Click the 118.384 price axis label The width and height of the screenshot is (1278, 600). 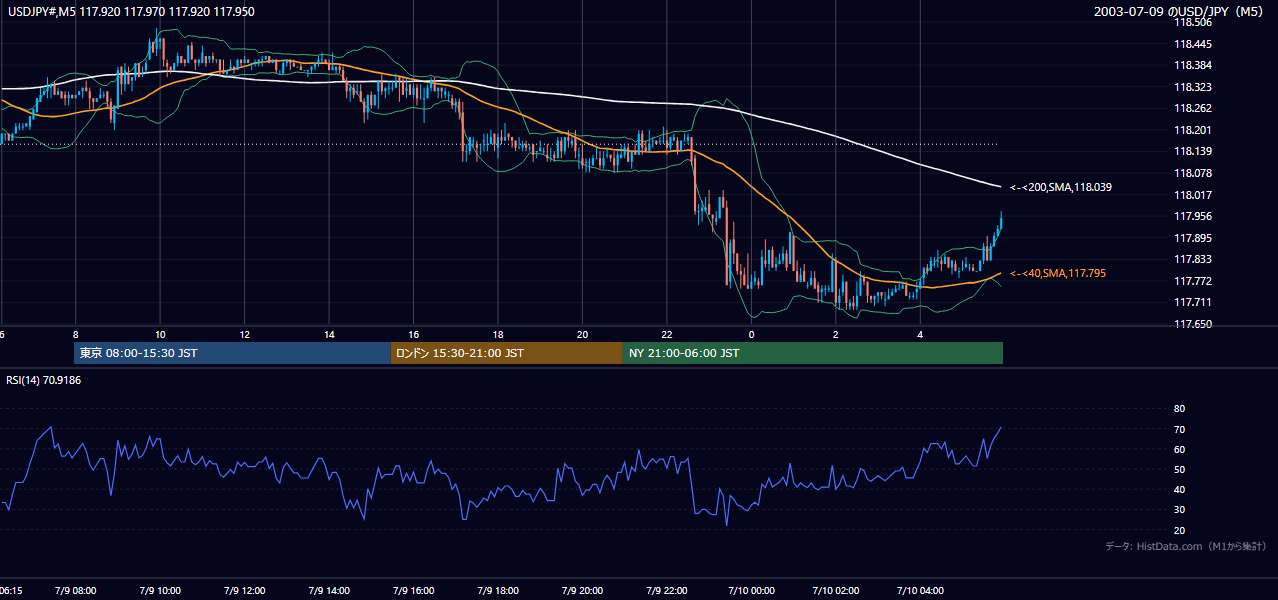(1193, 65)
